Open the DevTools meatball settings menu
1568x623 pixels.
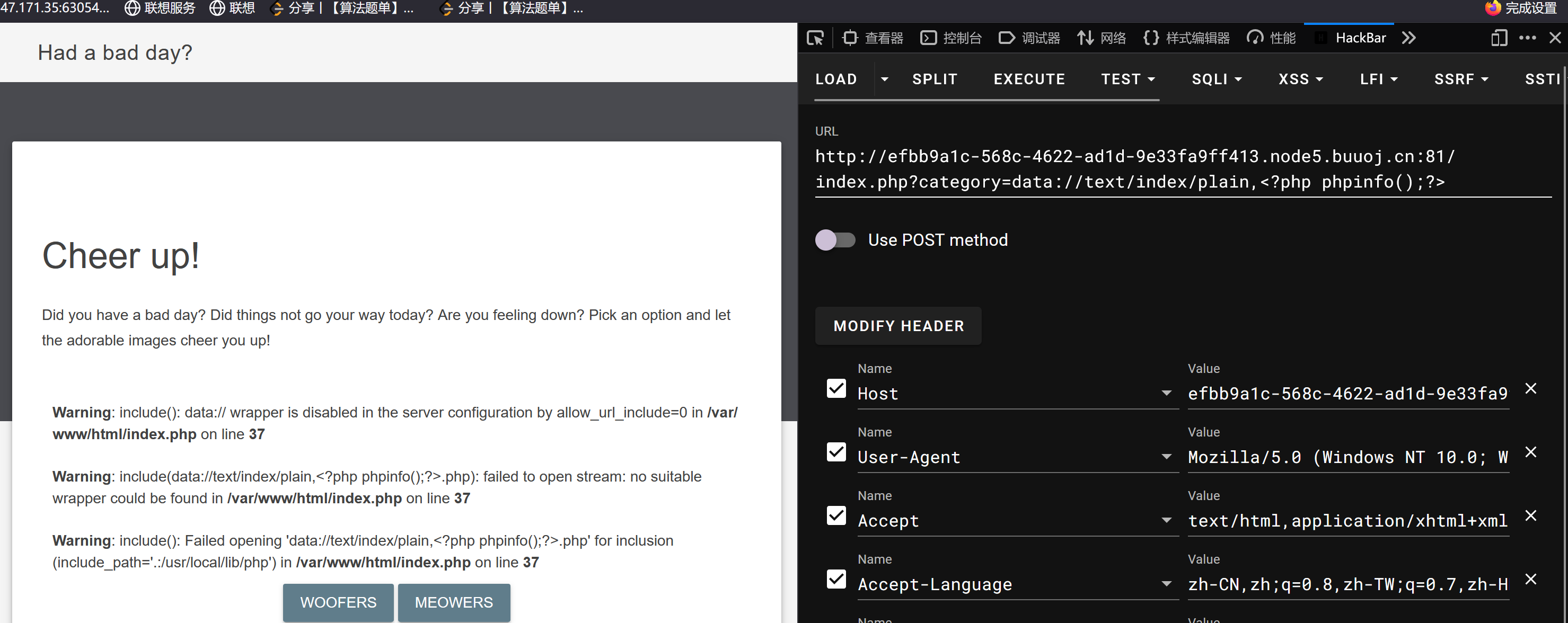(1528, 38)
